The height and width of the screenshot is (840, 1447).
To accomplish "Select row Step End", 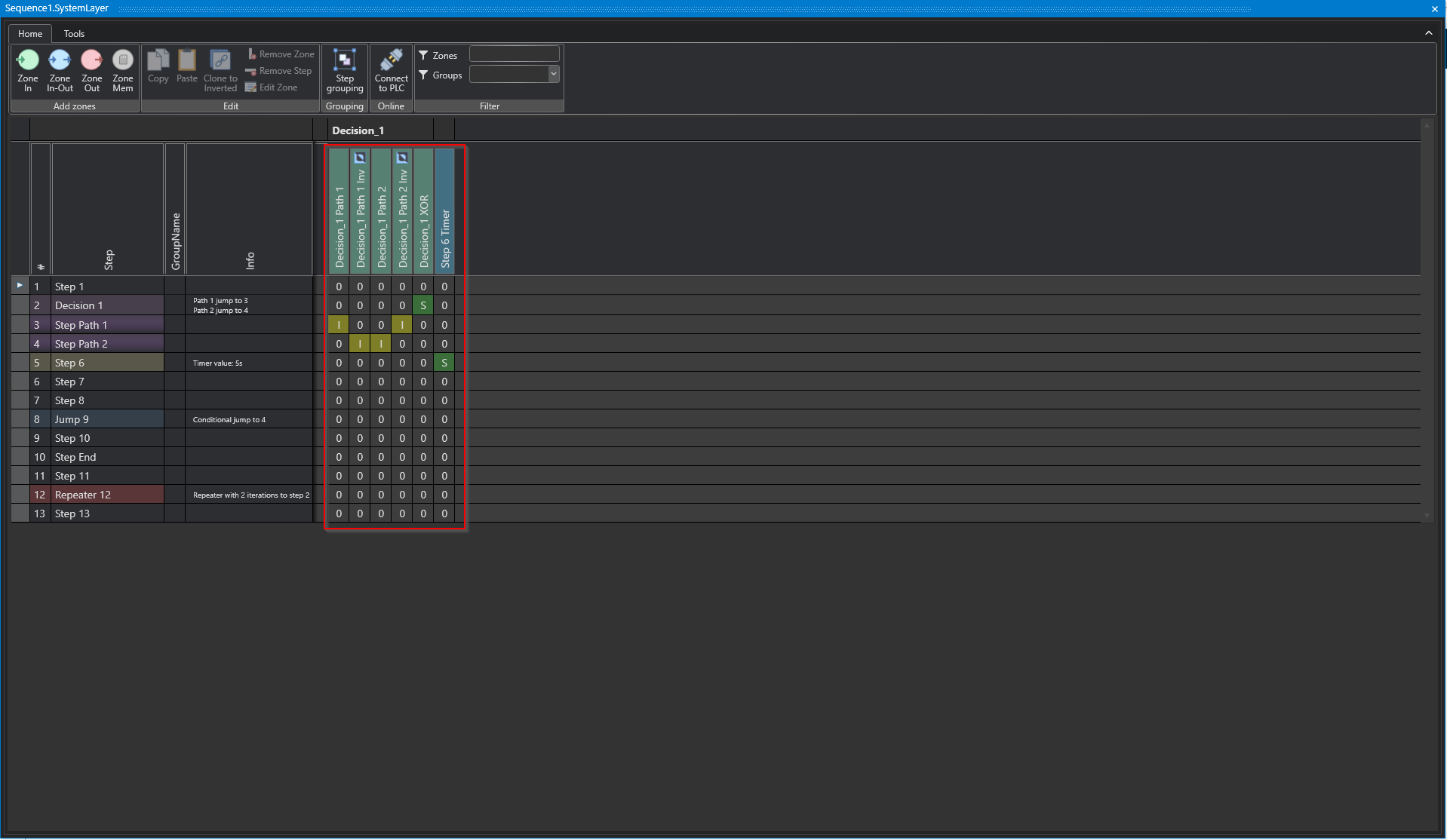I will (107, 457).
